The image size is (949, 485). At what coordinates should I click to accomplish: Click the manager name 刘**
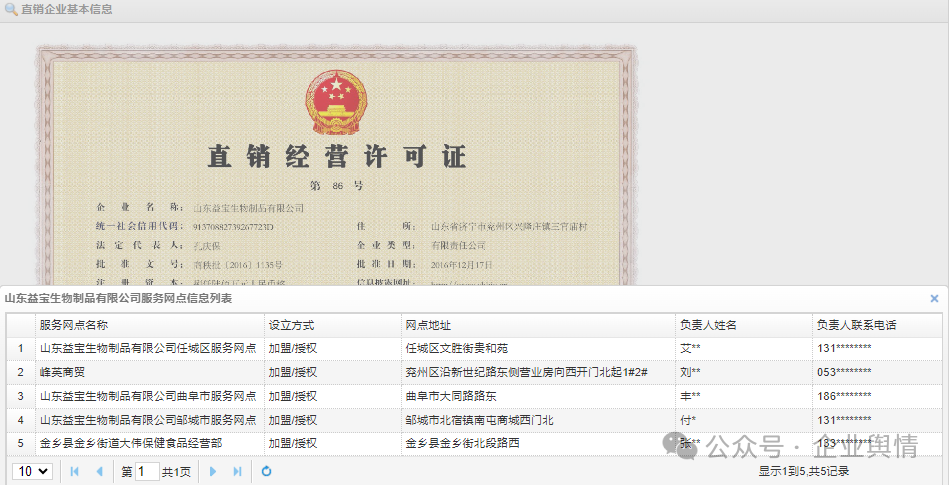point(690,372)
